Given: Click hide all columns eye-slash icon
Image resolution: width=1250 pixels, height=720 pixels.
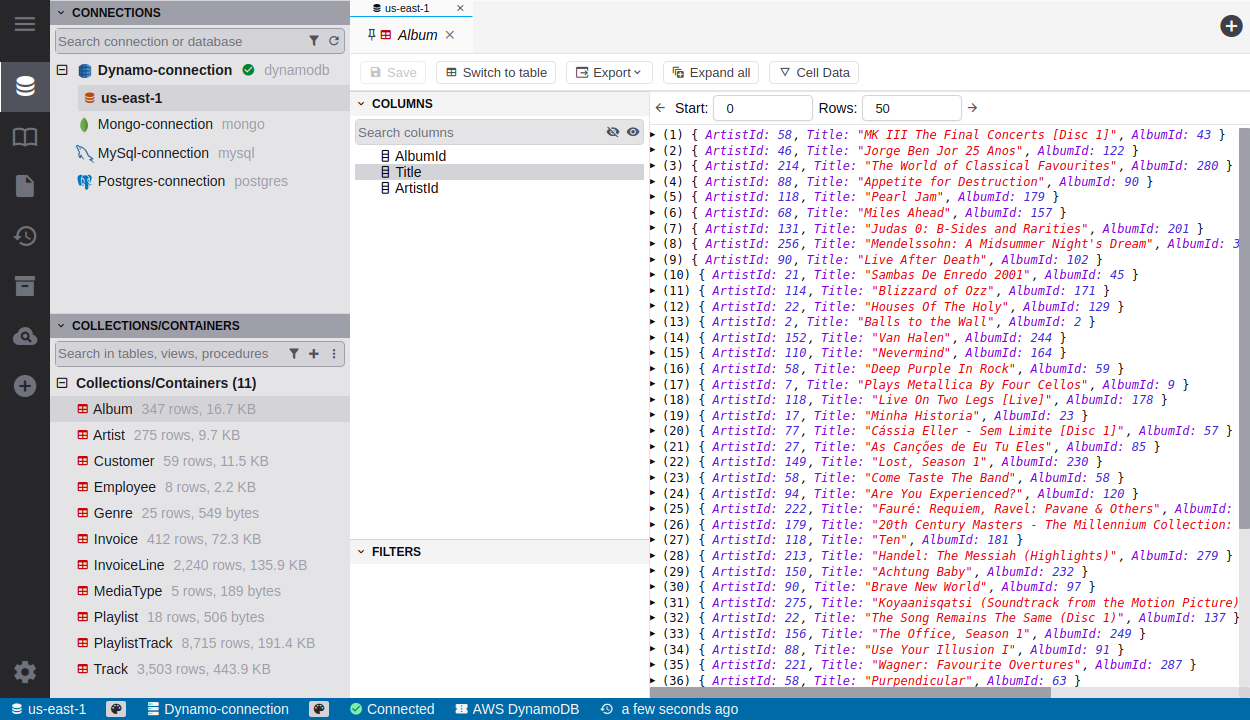Looking at the screenshot, I should (613, 132).
